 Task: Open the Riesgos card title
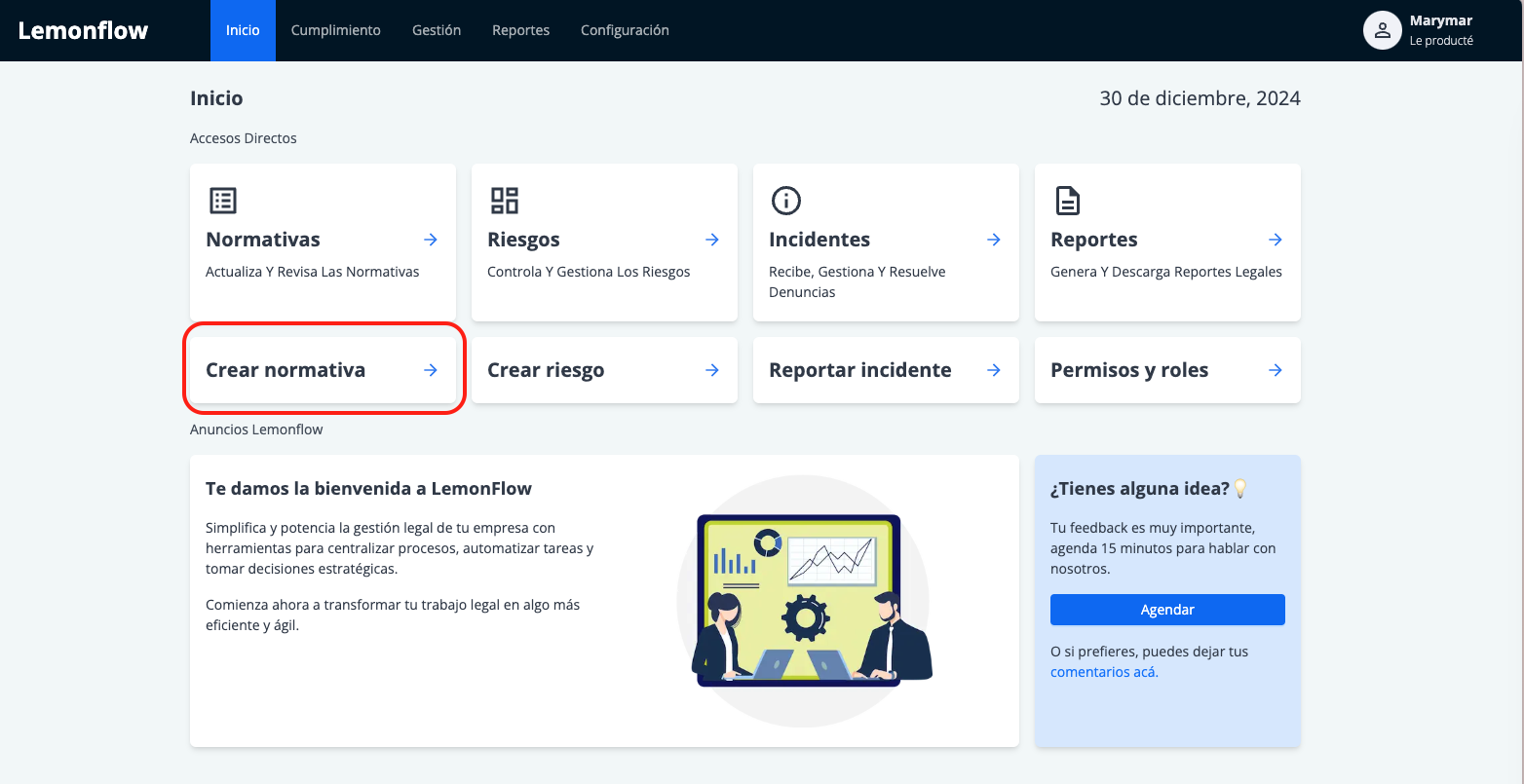click(523, 240)
